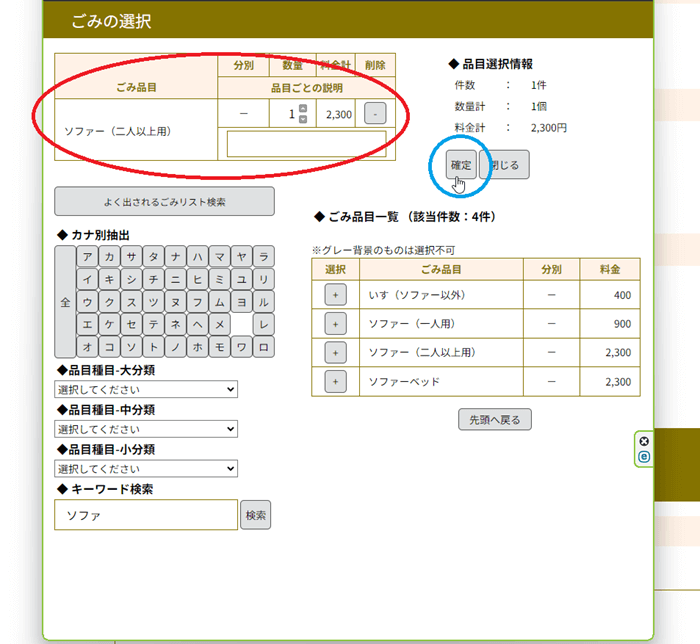Filter by kana オ
700x644 pixels.
click(x=88, y=347)
